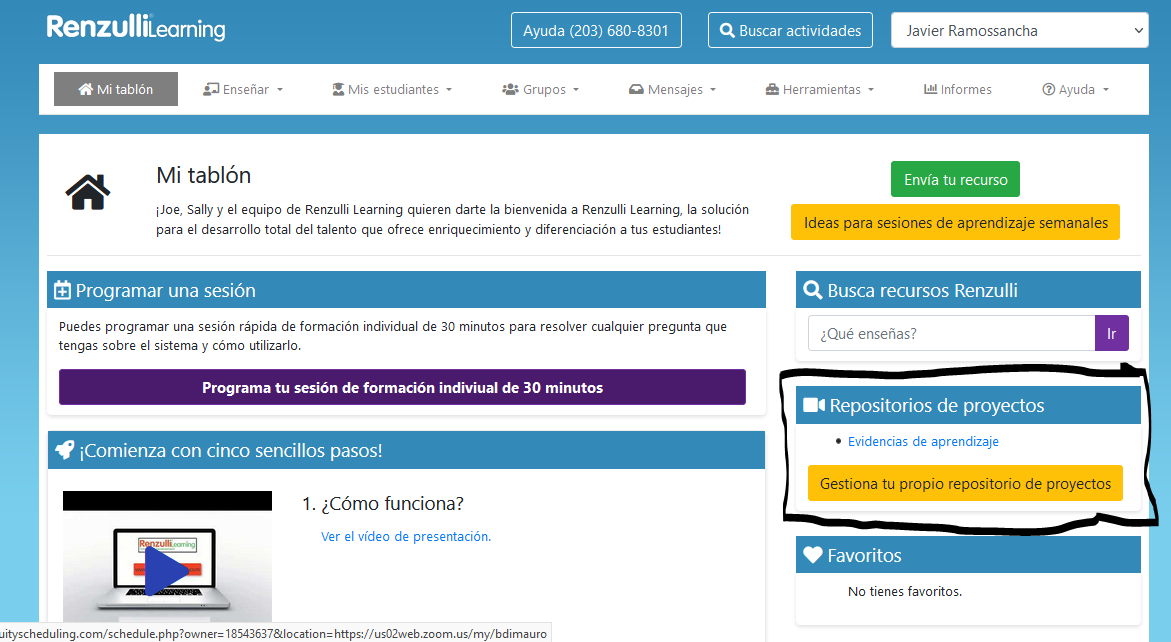Click the home icon in Mi tablón tab
The image size is (1171, 642).
pos(85,89)
